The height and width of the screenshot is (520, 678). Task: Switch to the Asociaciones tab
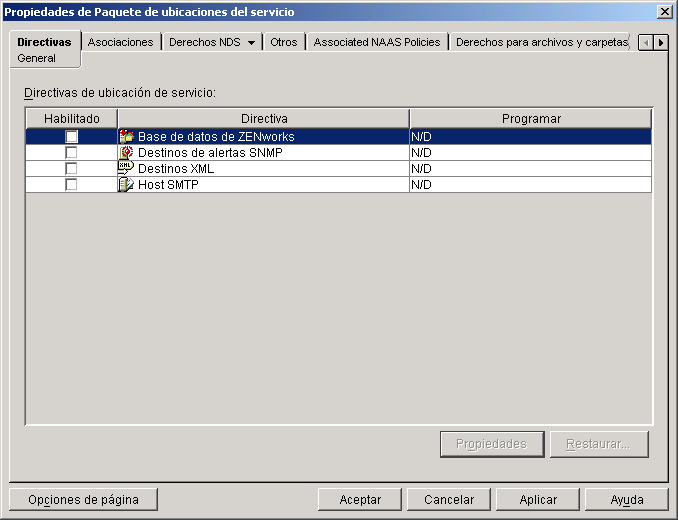(x=121, y=42)
